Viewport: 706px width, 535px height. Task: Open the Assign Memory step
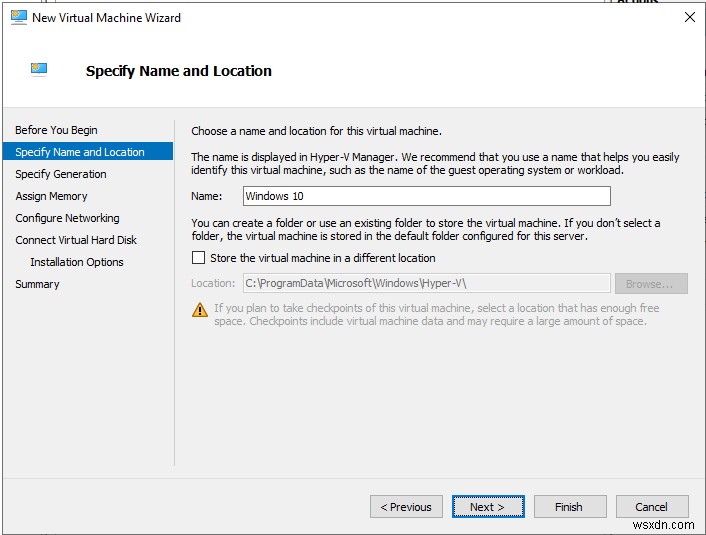coord(51,196)
